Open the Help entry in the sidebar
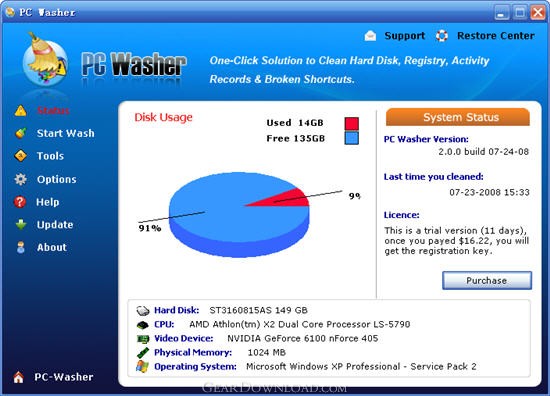The image size is (550, 396). [48, 202]
